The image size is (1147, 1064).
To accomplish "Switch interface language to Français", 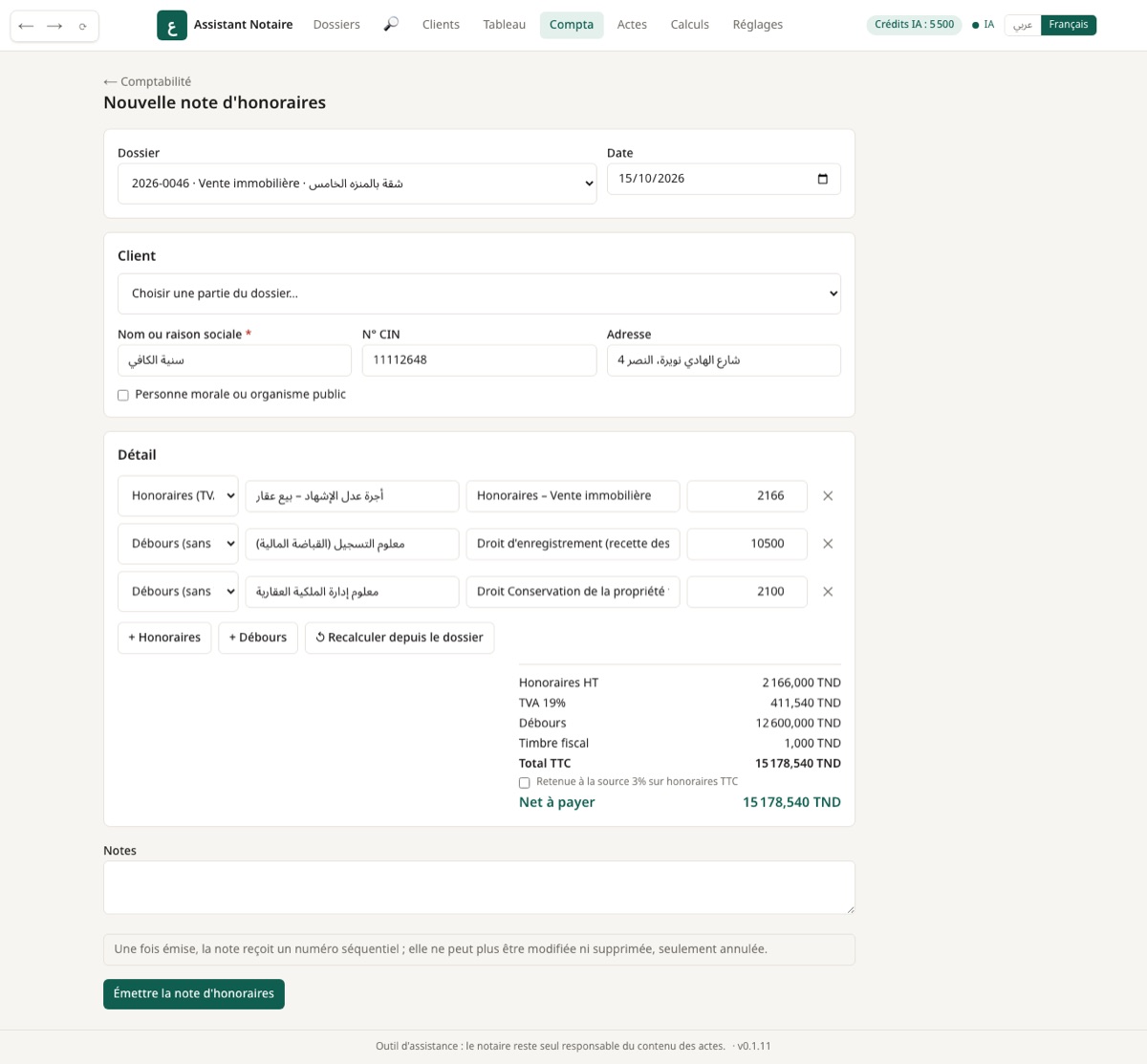I will pos(1069,25).
